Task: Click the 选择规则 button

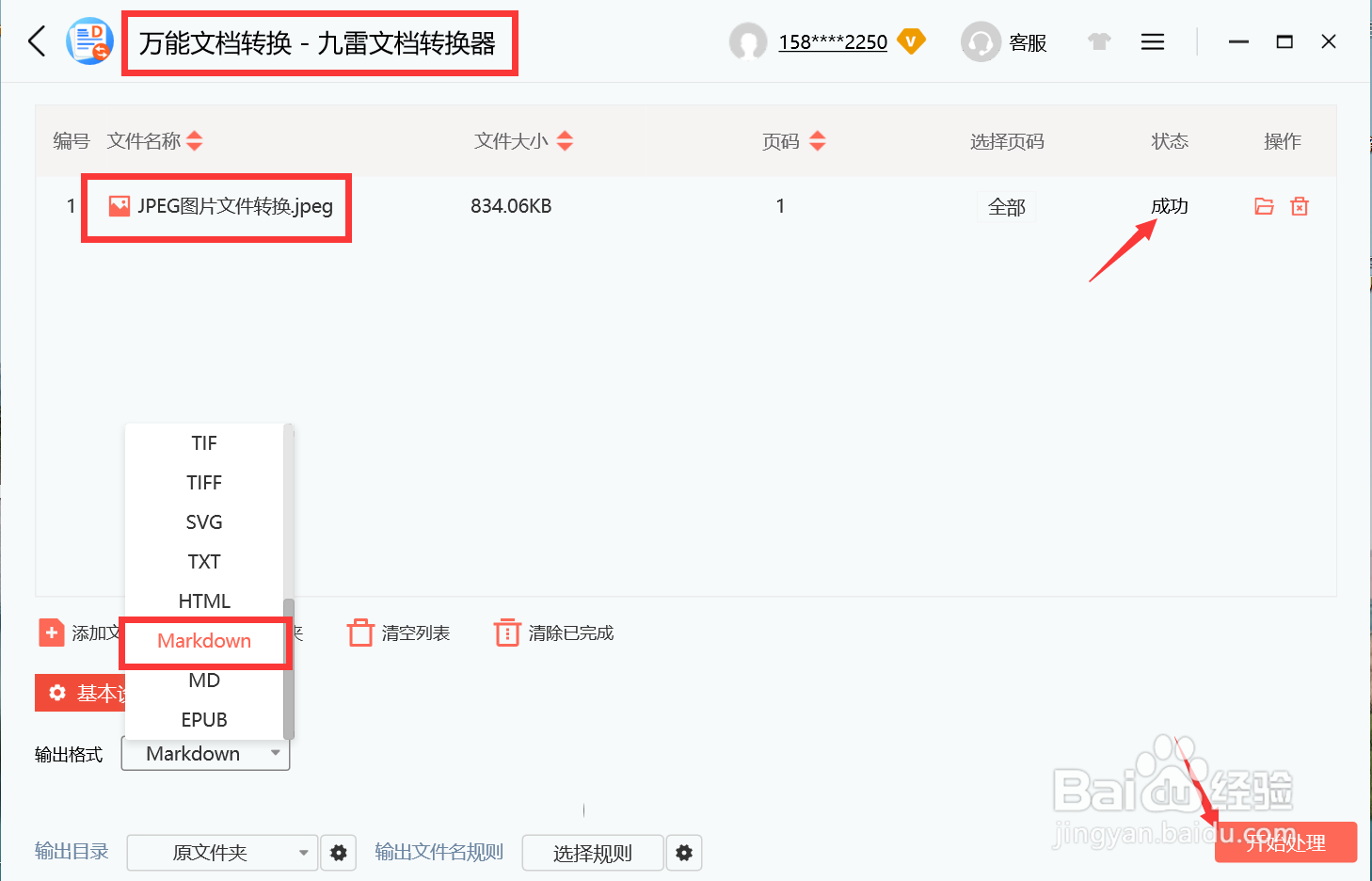Action: pos(593,853)
